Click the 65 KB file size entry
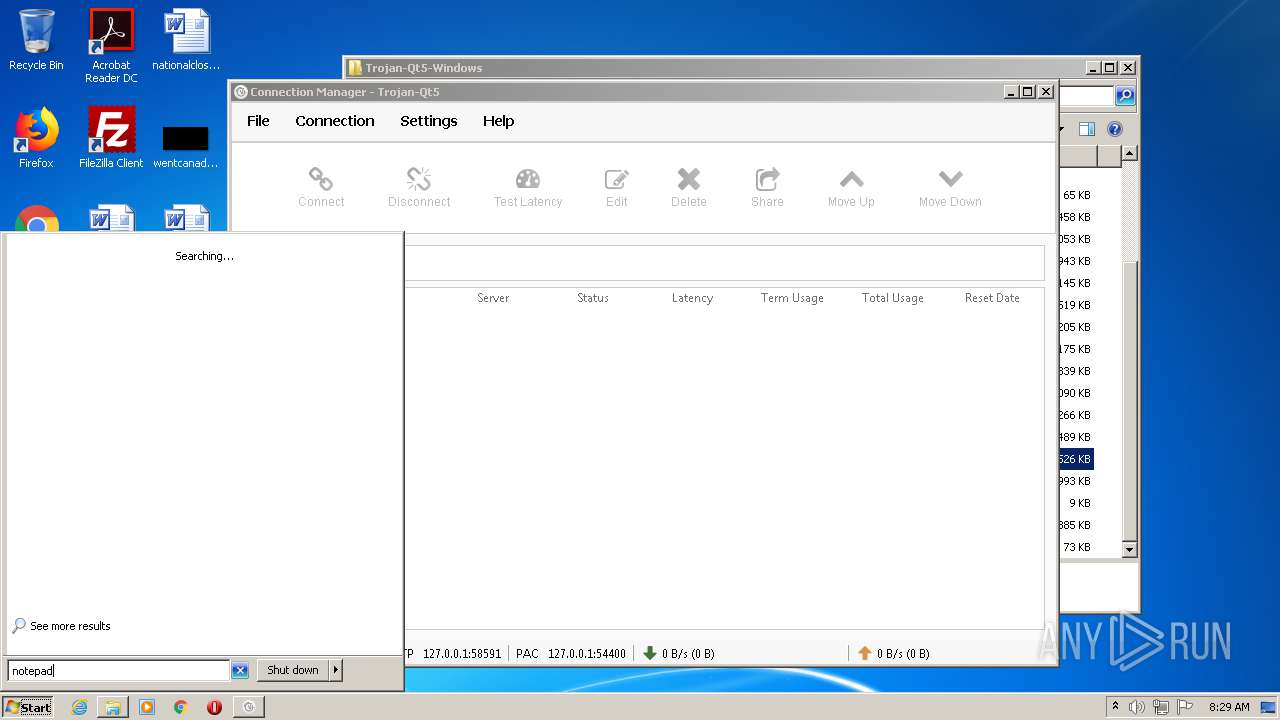The height and width of the screenshot is (720, 1280). tap(1077, 195)
